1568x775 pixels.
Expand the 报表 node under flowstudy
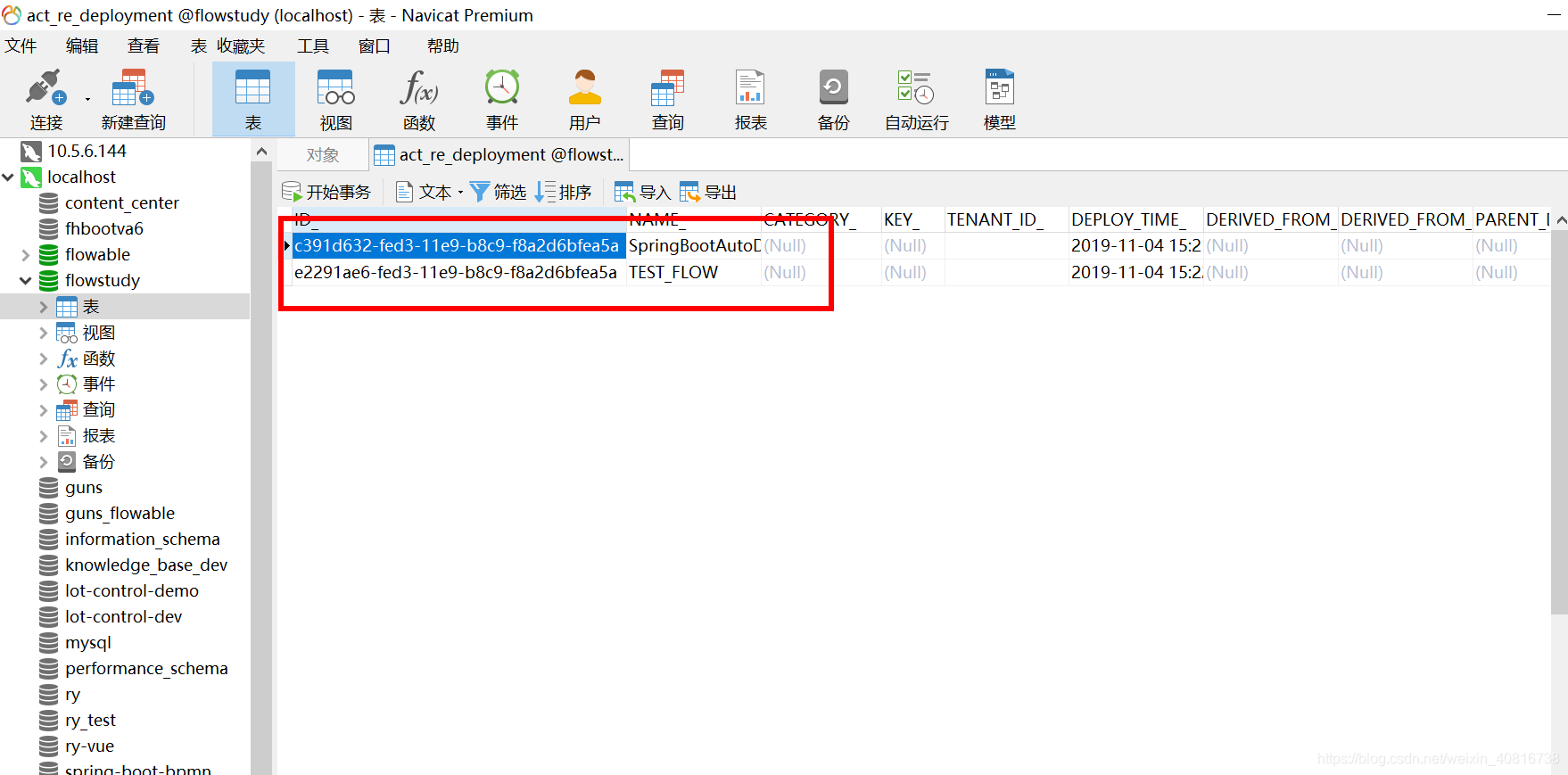(x=44, y=436)
